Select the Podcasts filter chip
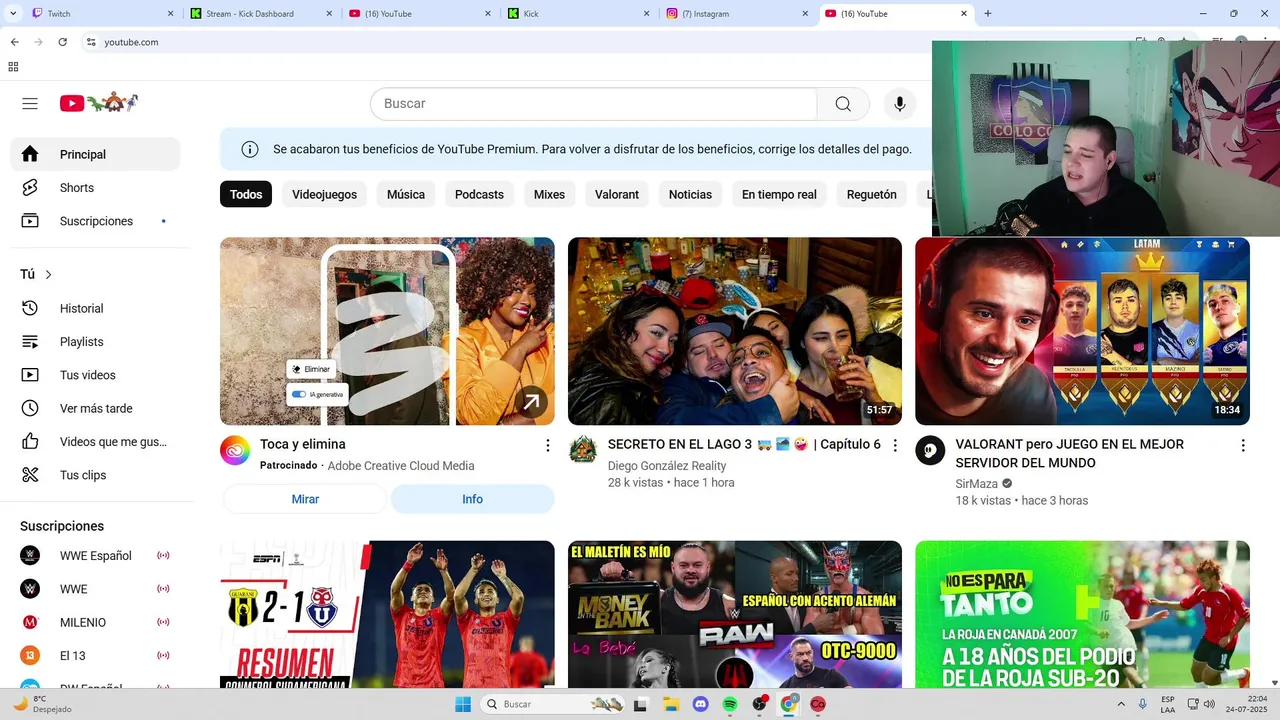 pyautogui.click(x=479, y=194)
